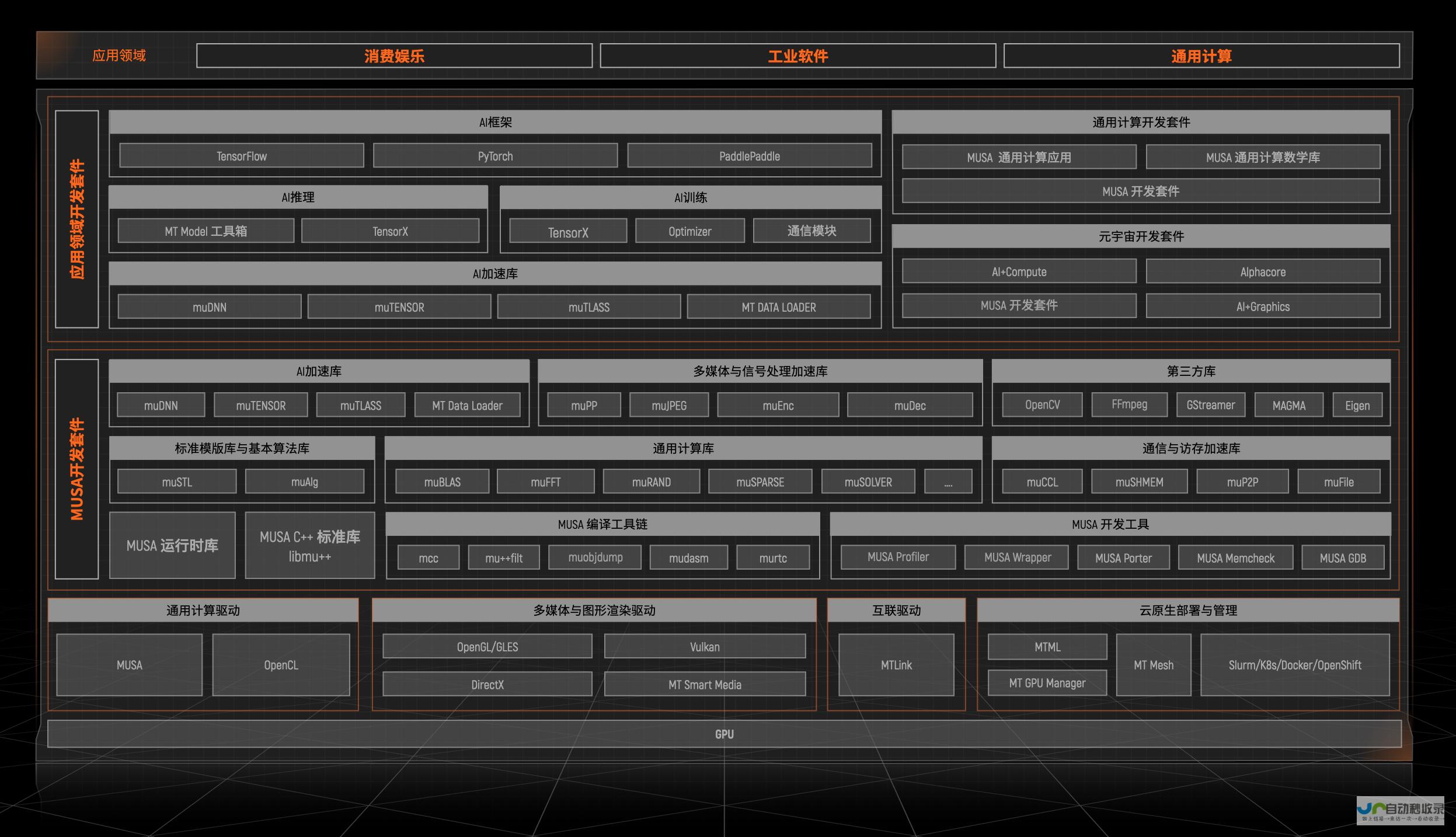The height and width of the screenshot is (837, 1456).
Task: Click the MUSA 通用计算数学库 box
Action: pos(1263,157)
